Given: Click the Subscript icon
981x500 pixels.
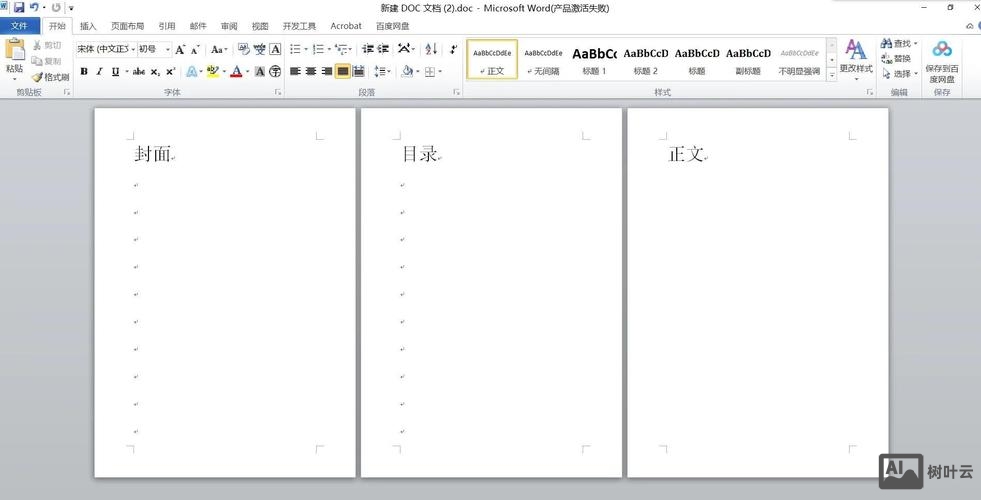Looking at the screenshot, I should click(x=155, y=71).
